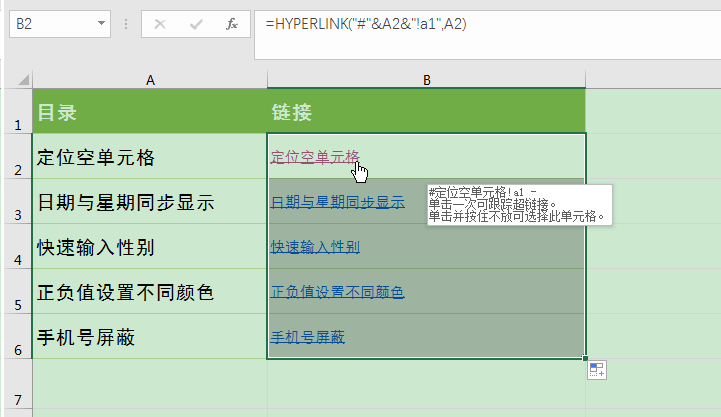The image size is (721, 417).
Task: Select cell A5 正负值设置不同颜色
Action: (150, 291)
